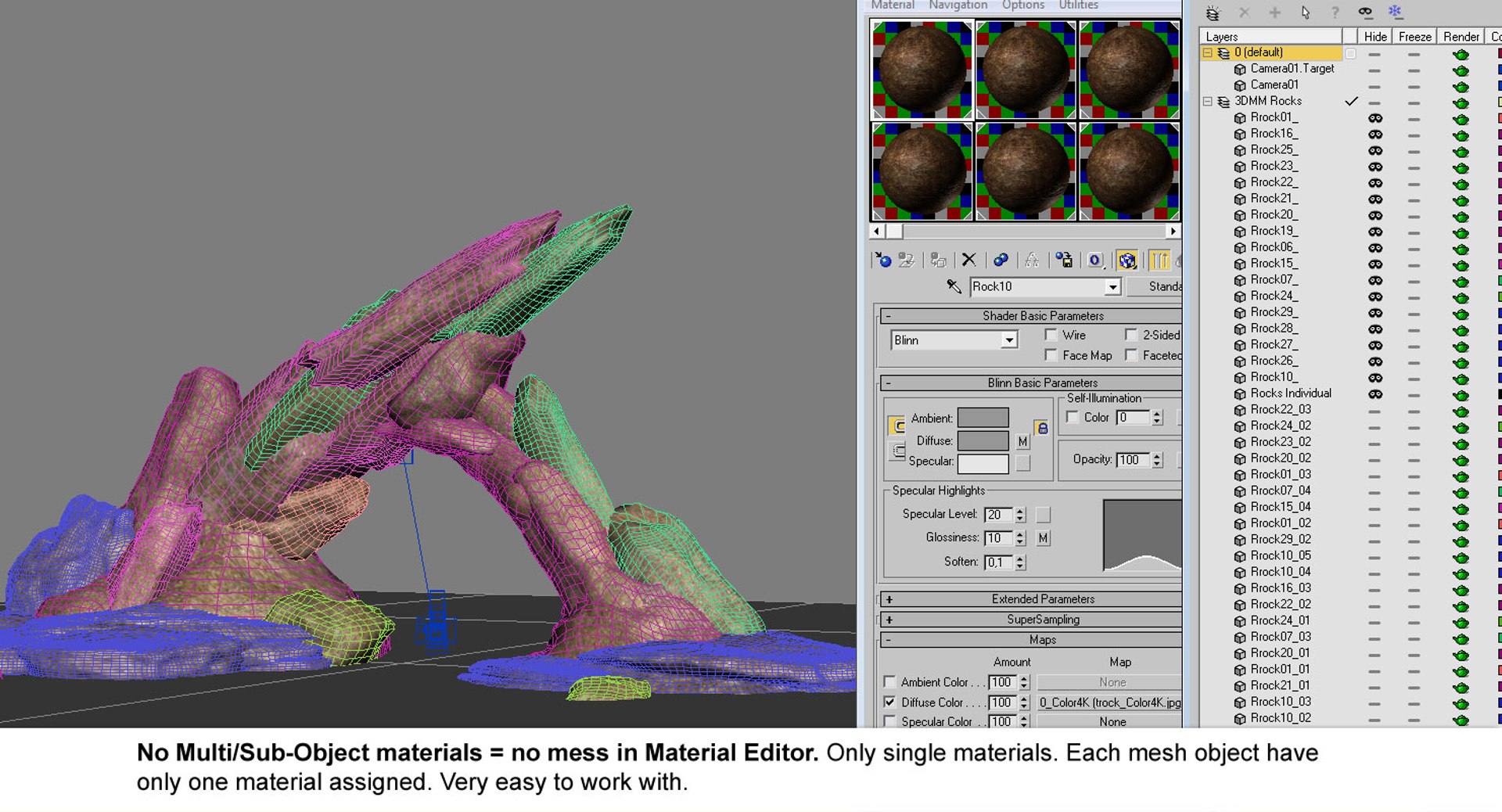Screen dimensions: 1502x812
Task: Check the Ambient Color map checkbox
Action: coord(889,682)
